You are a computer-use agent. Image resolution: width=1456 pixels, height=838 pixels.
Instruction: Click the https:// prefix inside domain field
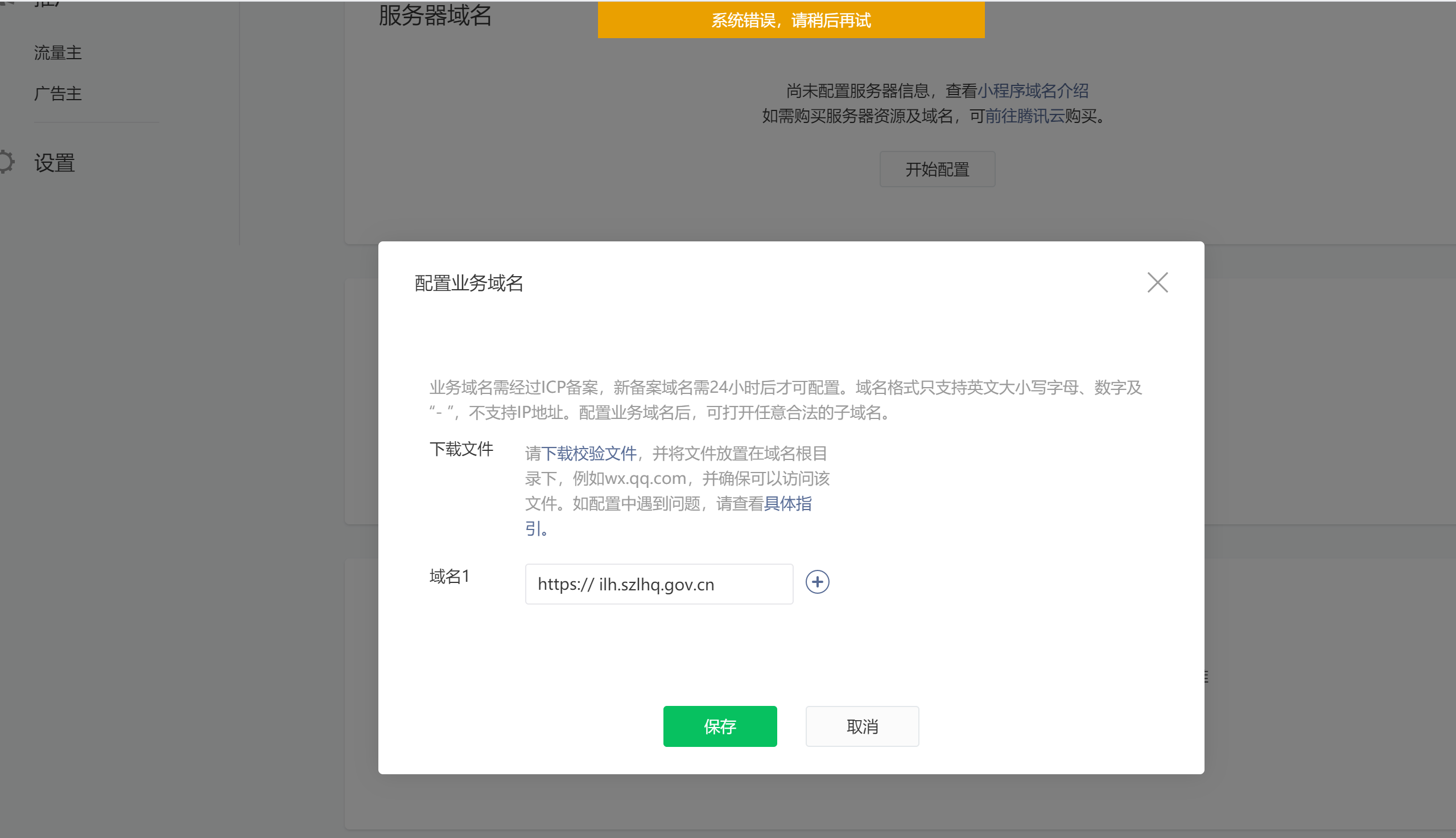[x=565, y=584]
